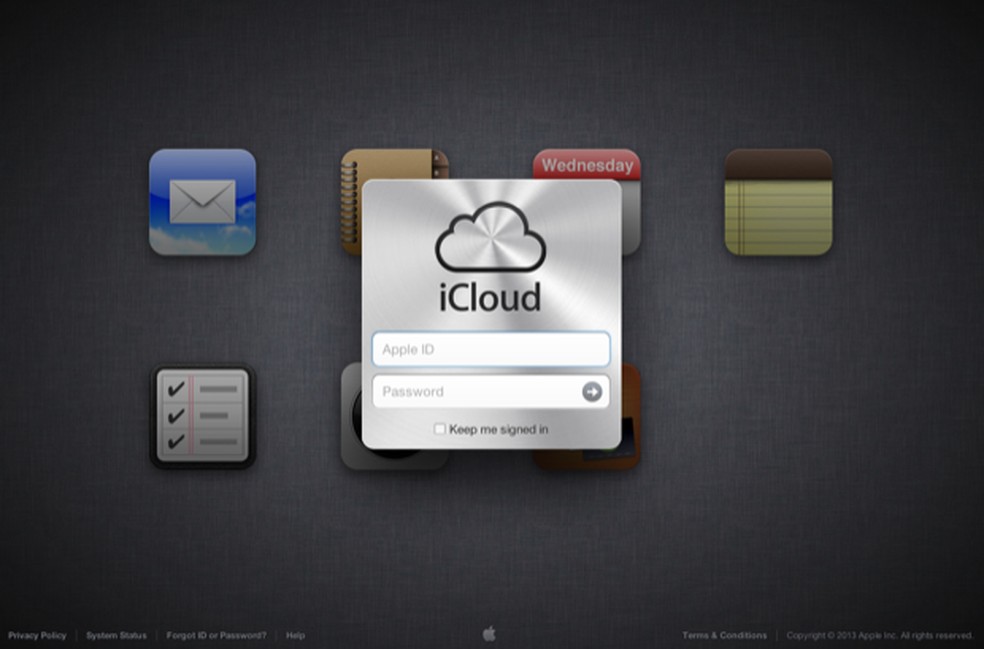Check the System Status link
This screenshot has height=649, width=984.
(116, 635)
